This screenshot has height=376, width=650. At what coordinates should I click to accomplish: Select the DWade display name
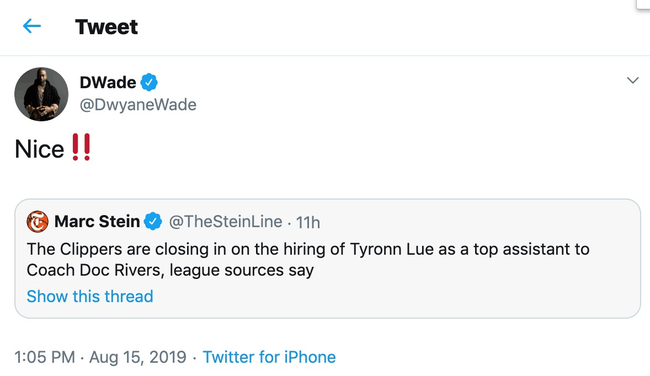point(108,82)
